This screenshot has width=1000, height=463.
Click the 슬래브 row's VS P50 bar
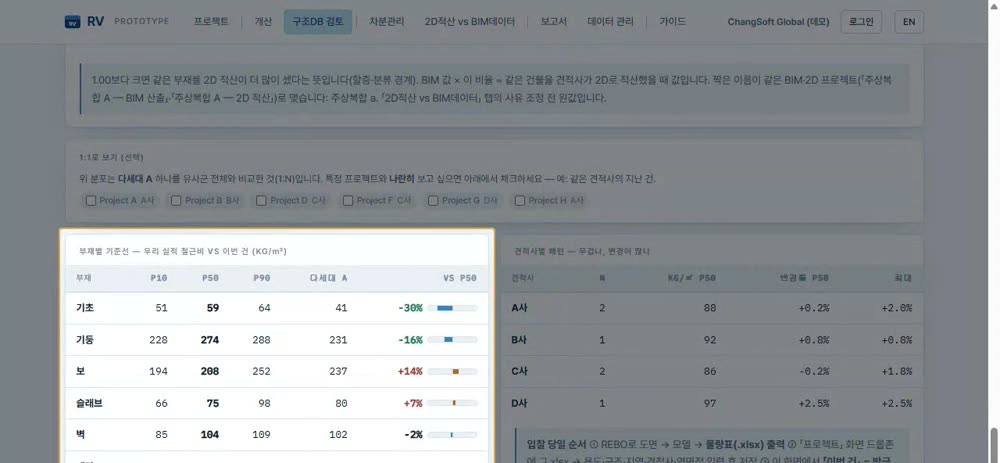(x=452, y=403)
